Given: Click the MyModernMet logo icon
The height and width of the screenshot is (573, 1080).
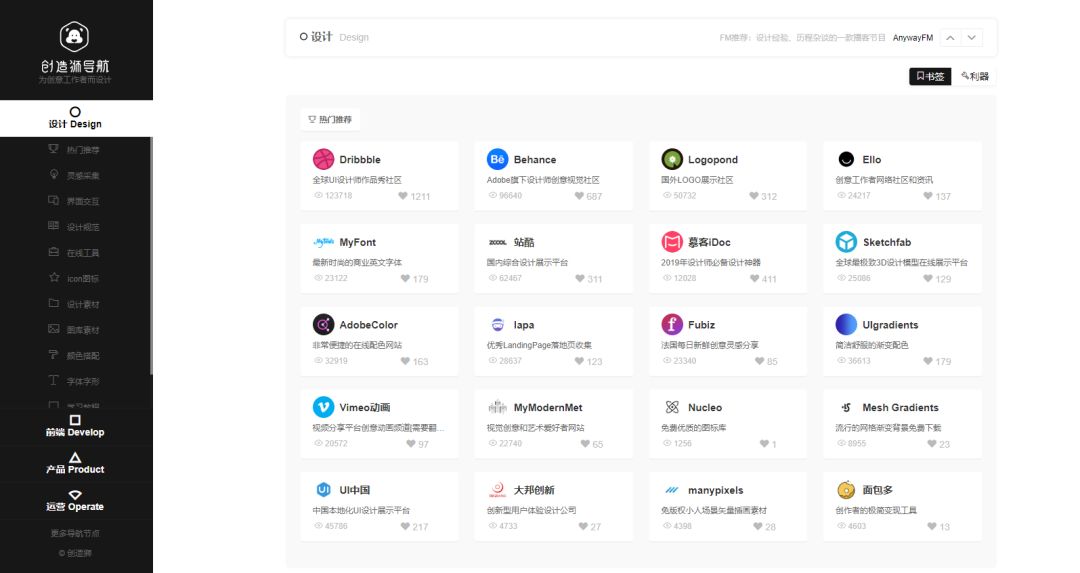Looking at the screenshot, I should click(x=497, y=407).
